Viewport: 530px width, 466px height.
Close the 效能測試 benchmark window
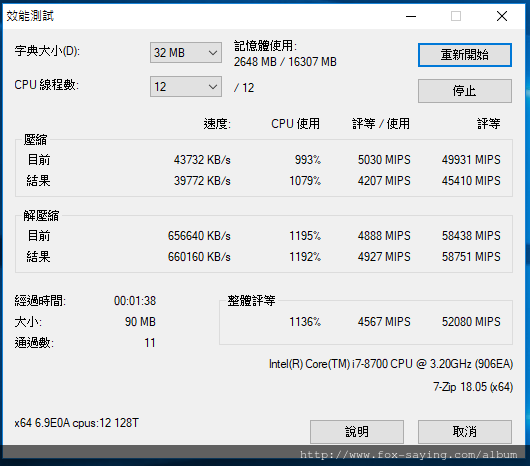click(502, 16)
